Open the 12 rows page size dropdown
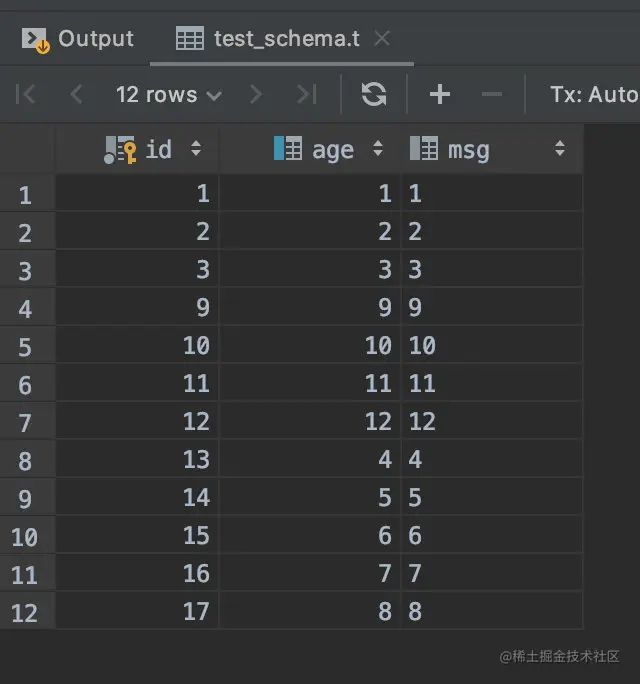Viewport: 640px width, 684px height. [168, 95]
